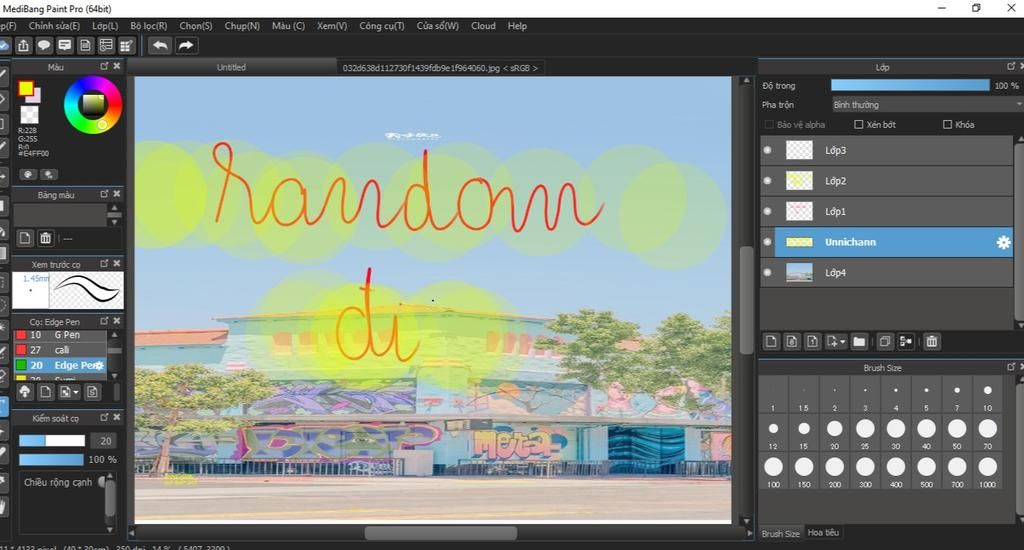1024x550 pixels.
Task: Click the delete layer trash icon
Action: coord(932,341)
